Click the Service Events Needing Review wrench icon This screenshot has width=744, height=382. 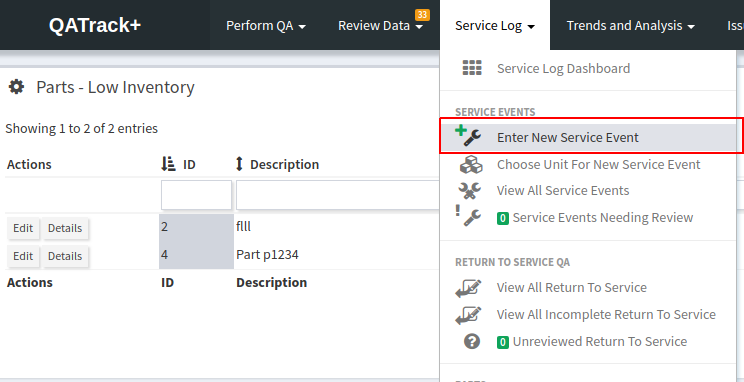[x=468, y=216]
